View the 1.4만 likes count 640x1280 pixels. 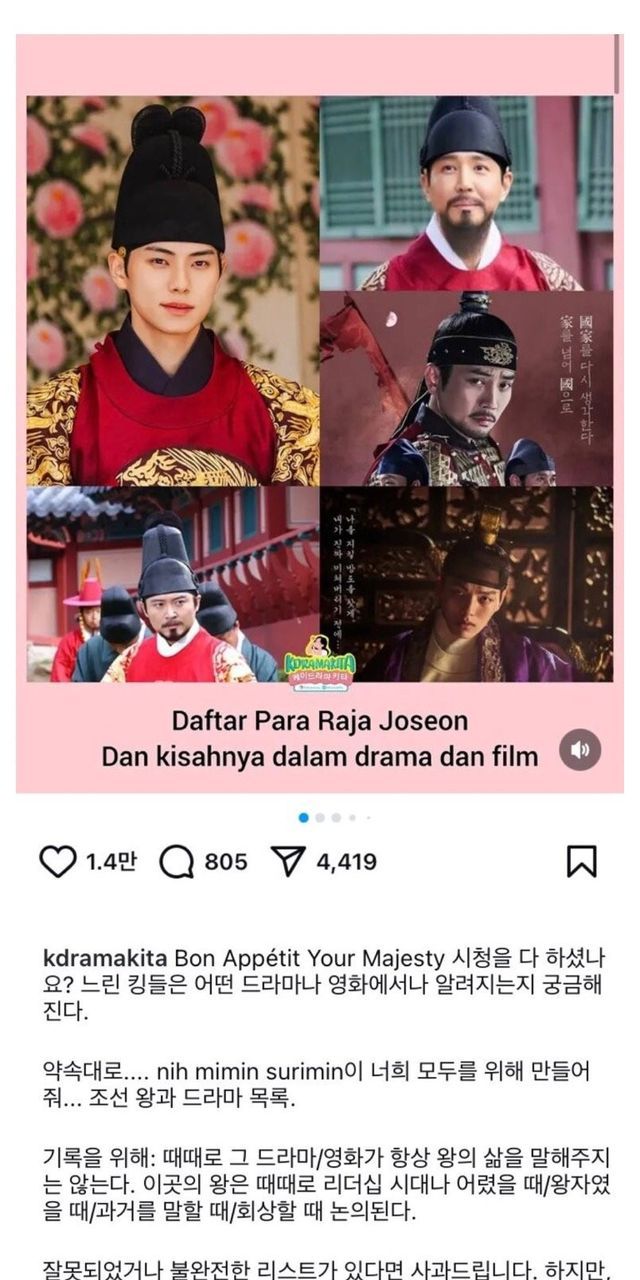[111, 861]
